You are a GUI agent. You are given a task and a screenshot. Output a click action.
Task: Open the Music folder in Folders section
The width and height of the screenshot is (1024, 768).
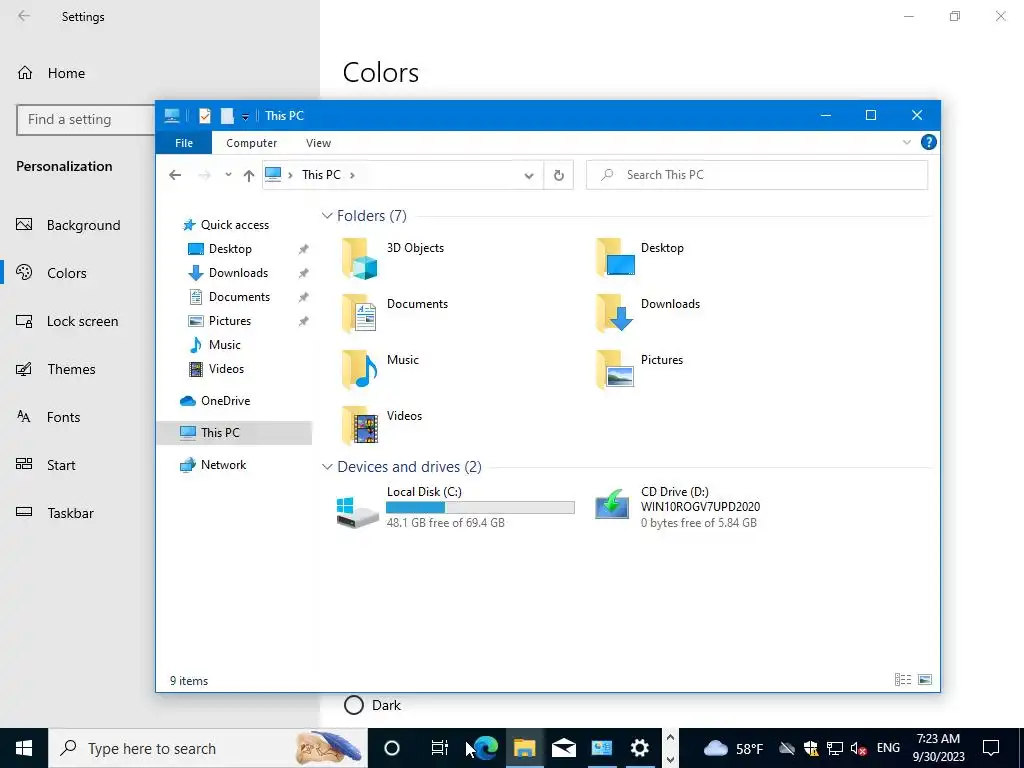tap(380, 370)
